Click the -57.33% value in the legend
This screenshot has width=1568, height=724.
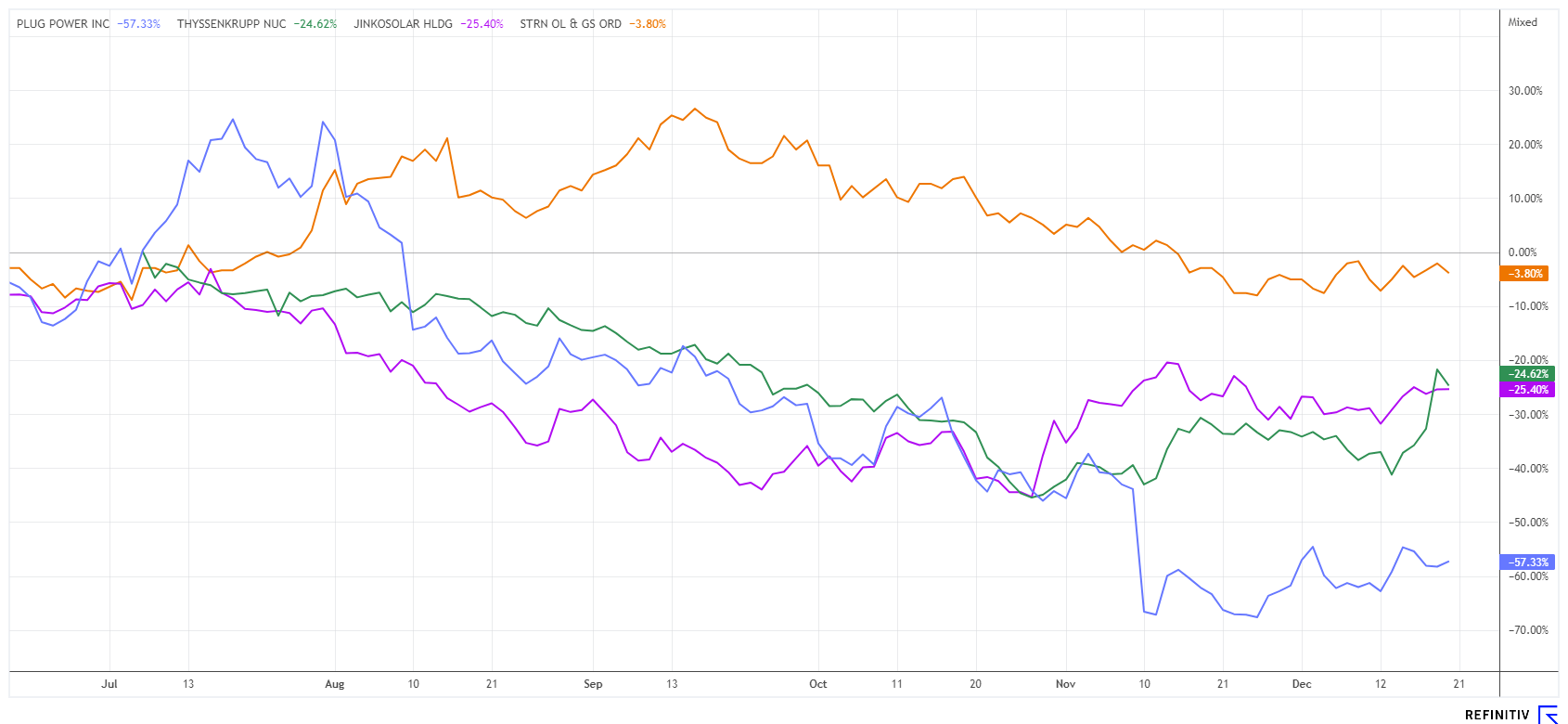point(138,24)
